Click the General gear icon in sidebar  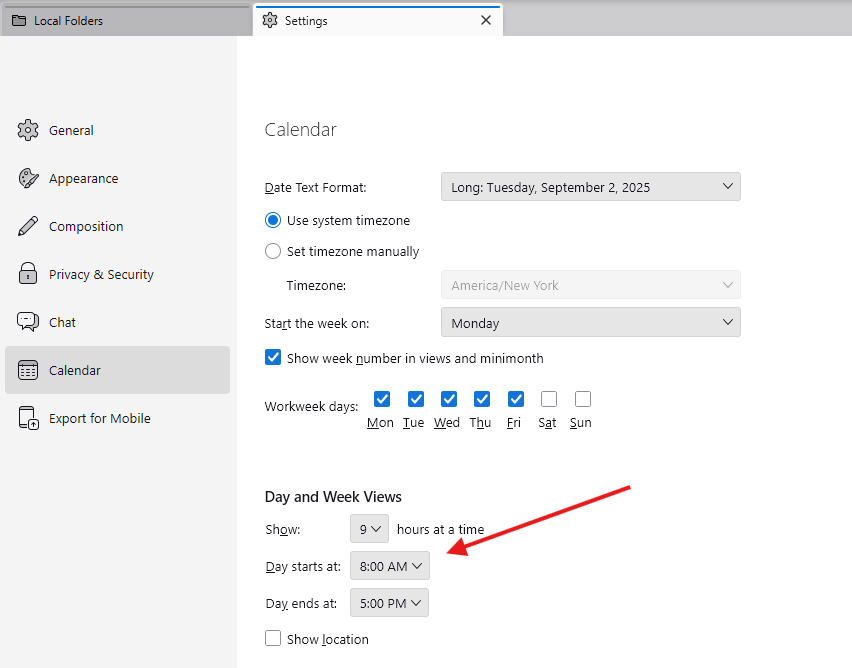(28, 130)
